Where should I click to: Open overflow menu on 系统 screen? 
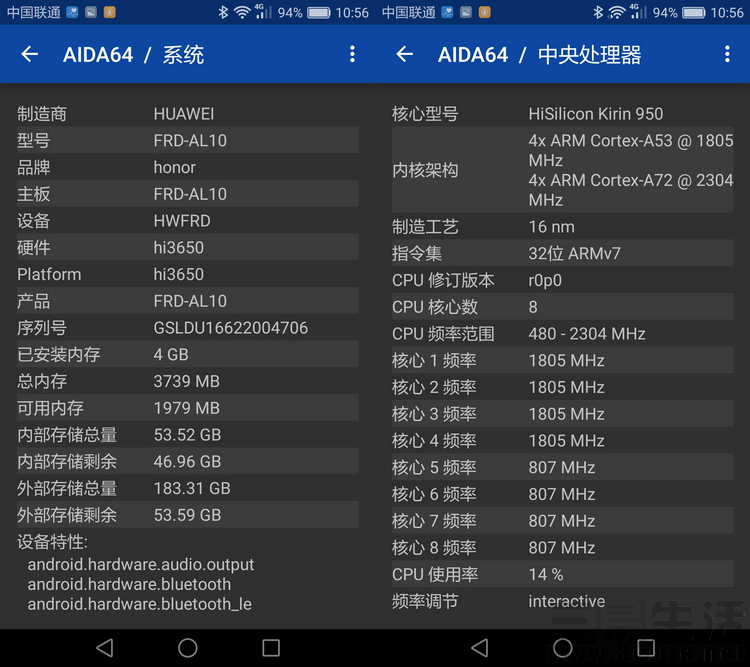(353, 55)
